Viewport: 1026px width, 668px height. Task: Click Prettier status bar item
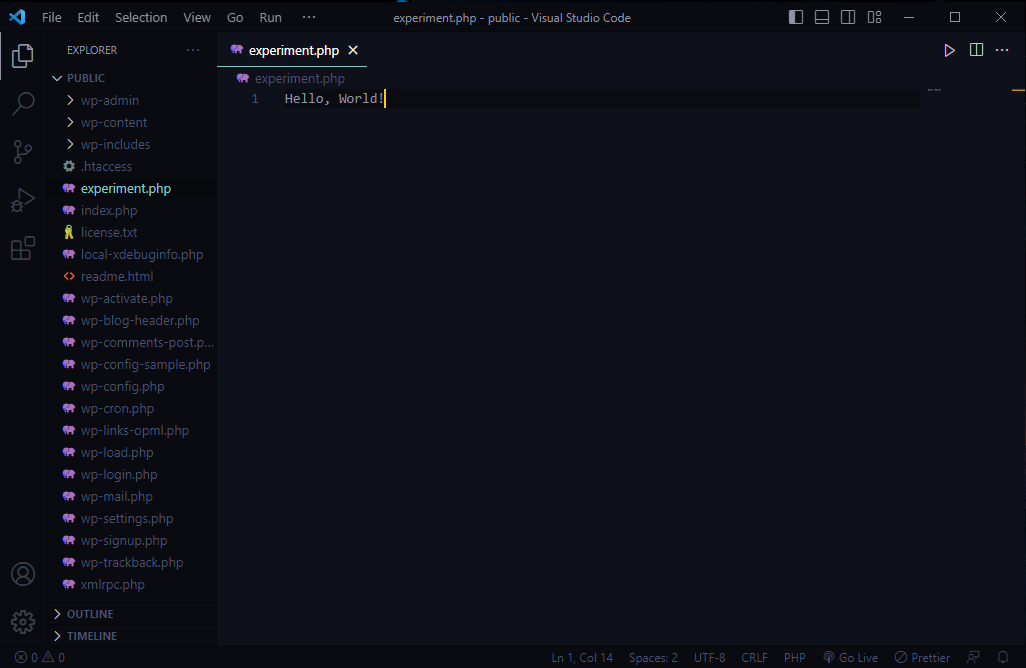click(x=922, y=658)
